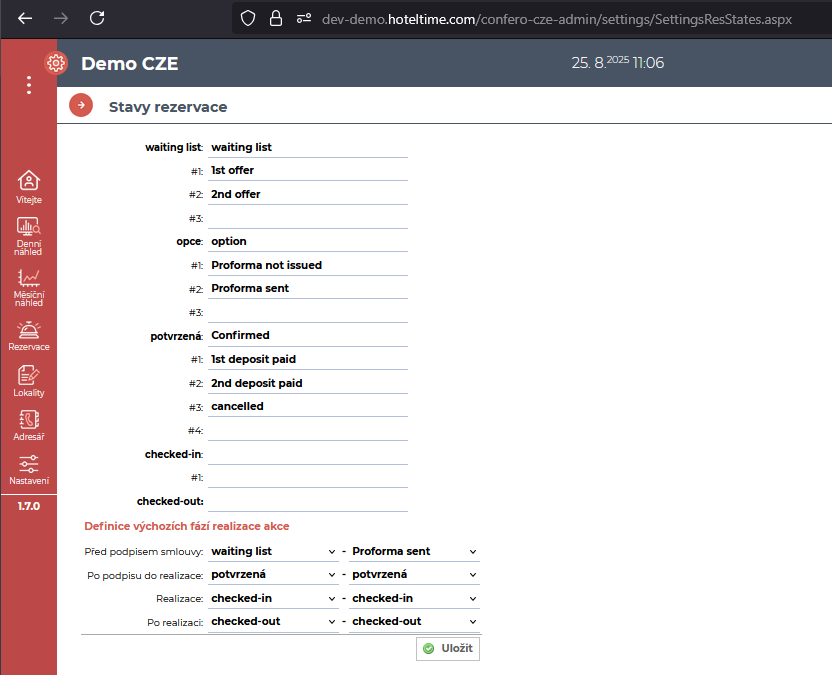
Task: Click the '2nd deposit paid' field
Action: [x=308, y=383]
